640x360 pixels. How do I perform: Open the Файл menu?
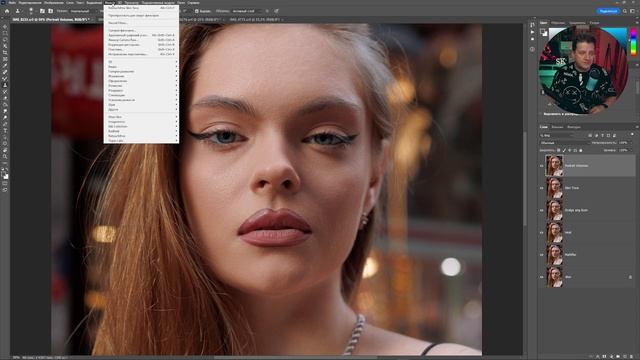[12, 2]
